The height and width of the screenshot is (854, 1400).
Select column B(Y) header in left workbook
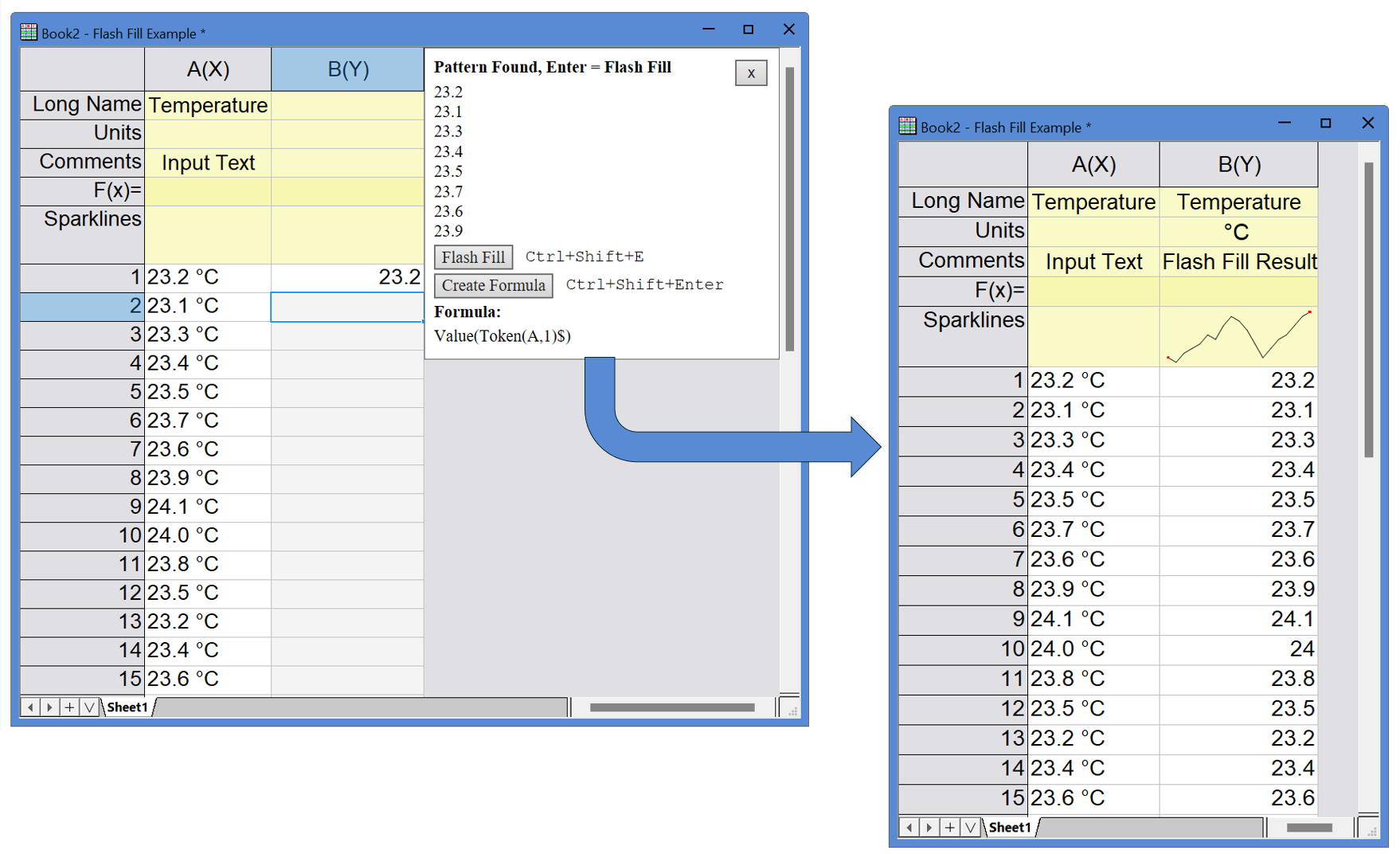[x=348, y=69]
